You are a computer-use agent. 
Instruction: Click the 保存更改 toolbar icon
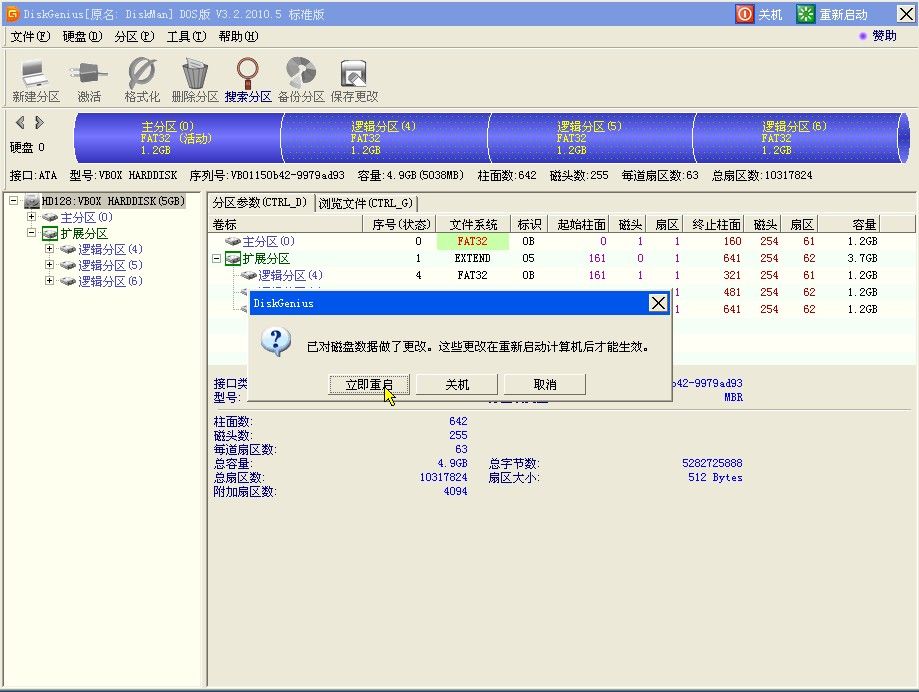(x=353, y=74)
